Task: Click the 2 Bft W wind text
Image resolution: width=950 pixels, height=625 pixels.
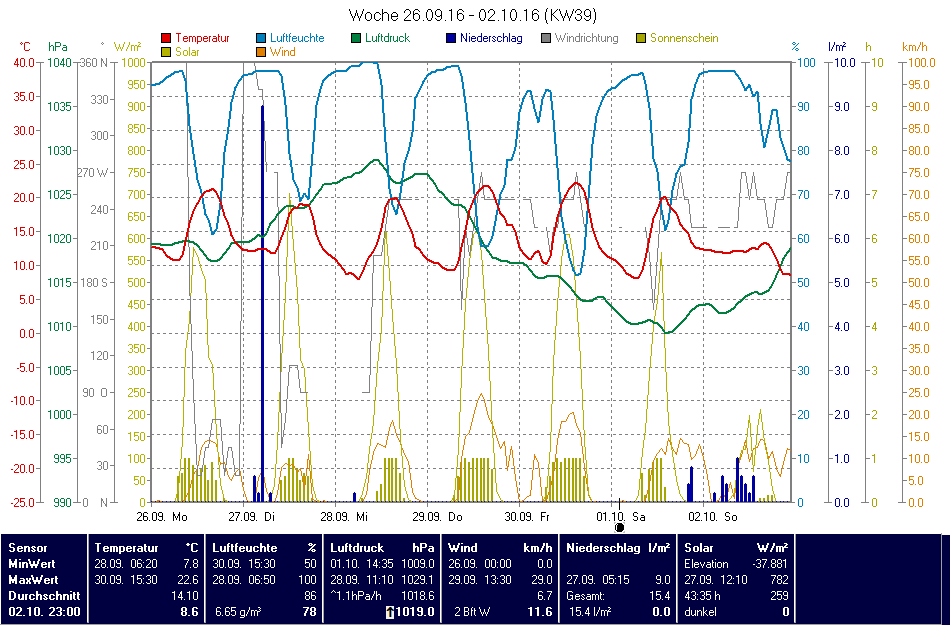Action: pyautogui.click(x=474, y=612)
